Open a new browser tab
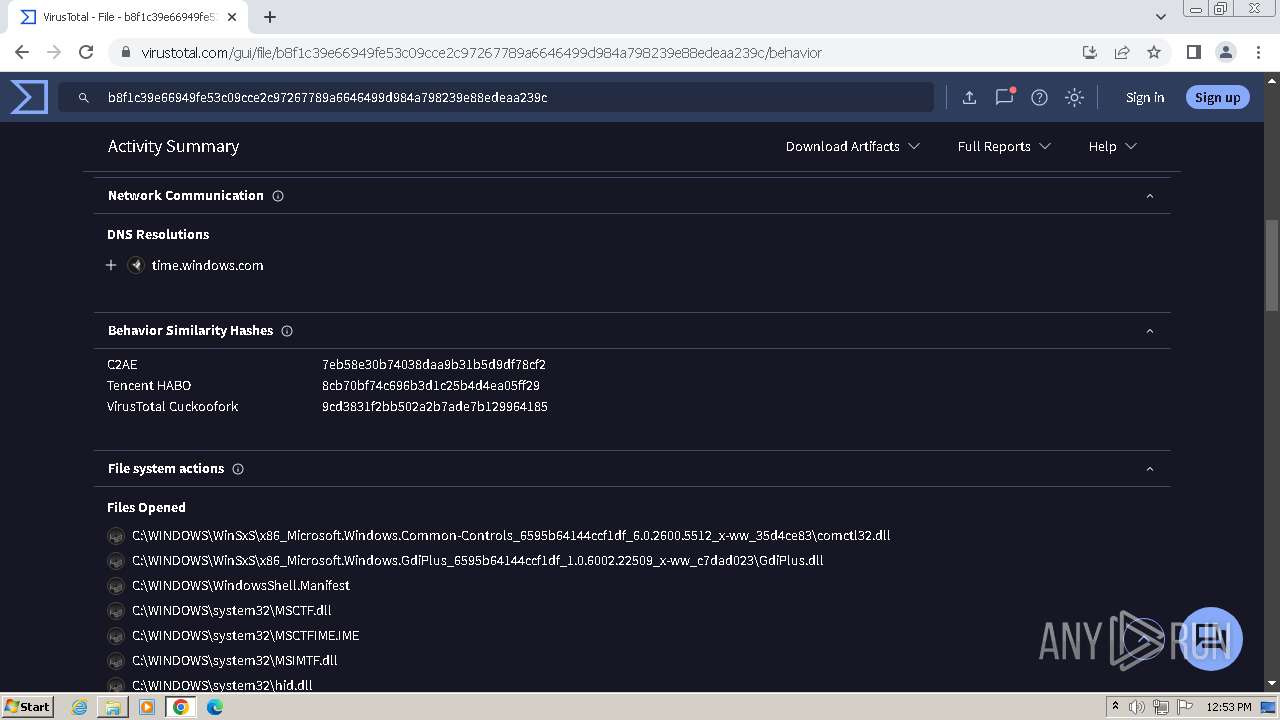Image resolution: width=1280 pixels, height=720 pixels. click(x=270, y=17)
